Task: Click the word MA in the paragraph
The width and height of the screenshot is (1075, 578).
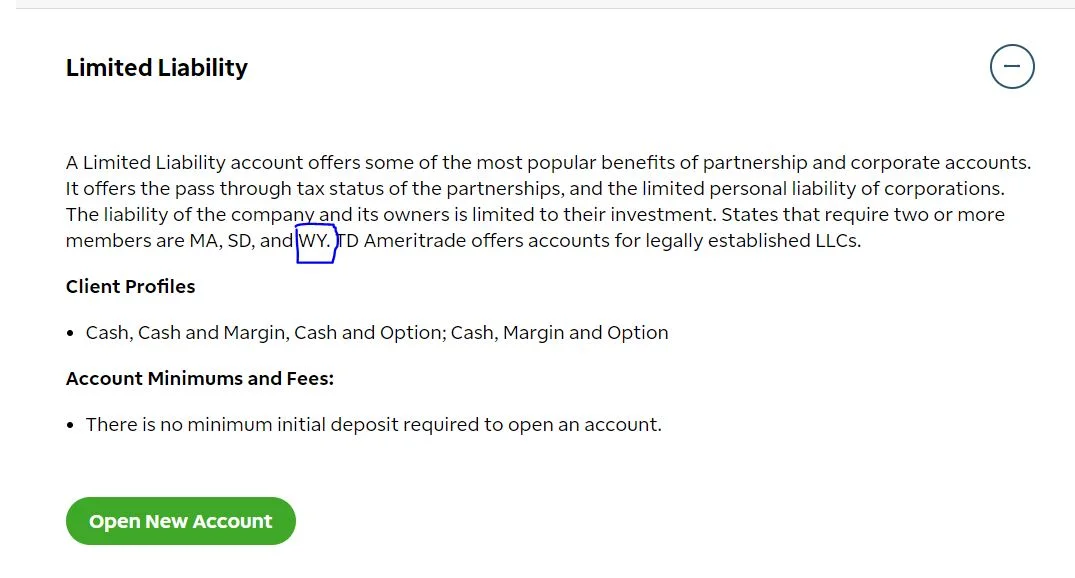Action: click(x=206, y=241)
